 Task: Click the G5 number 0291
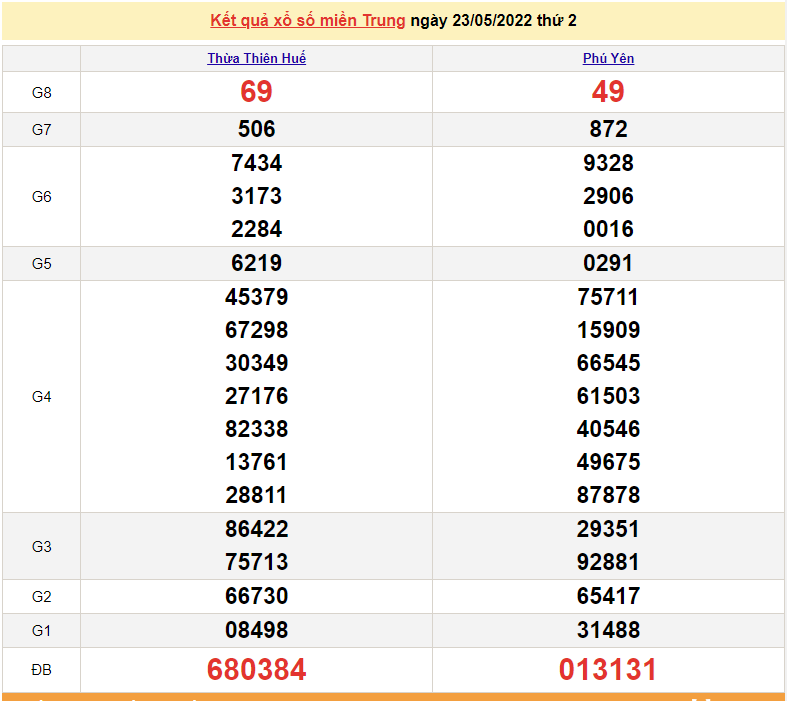[608, 263]
